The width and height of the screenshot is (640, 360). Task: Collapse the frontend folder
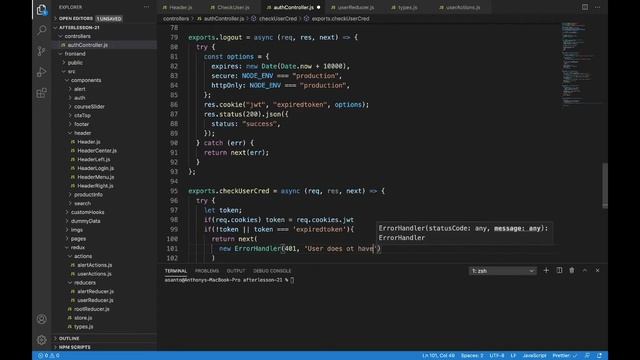75,54
